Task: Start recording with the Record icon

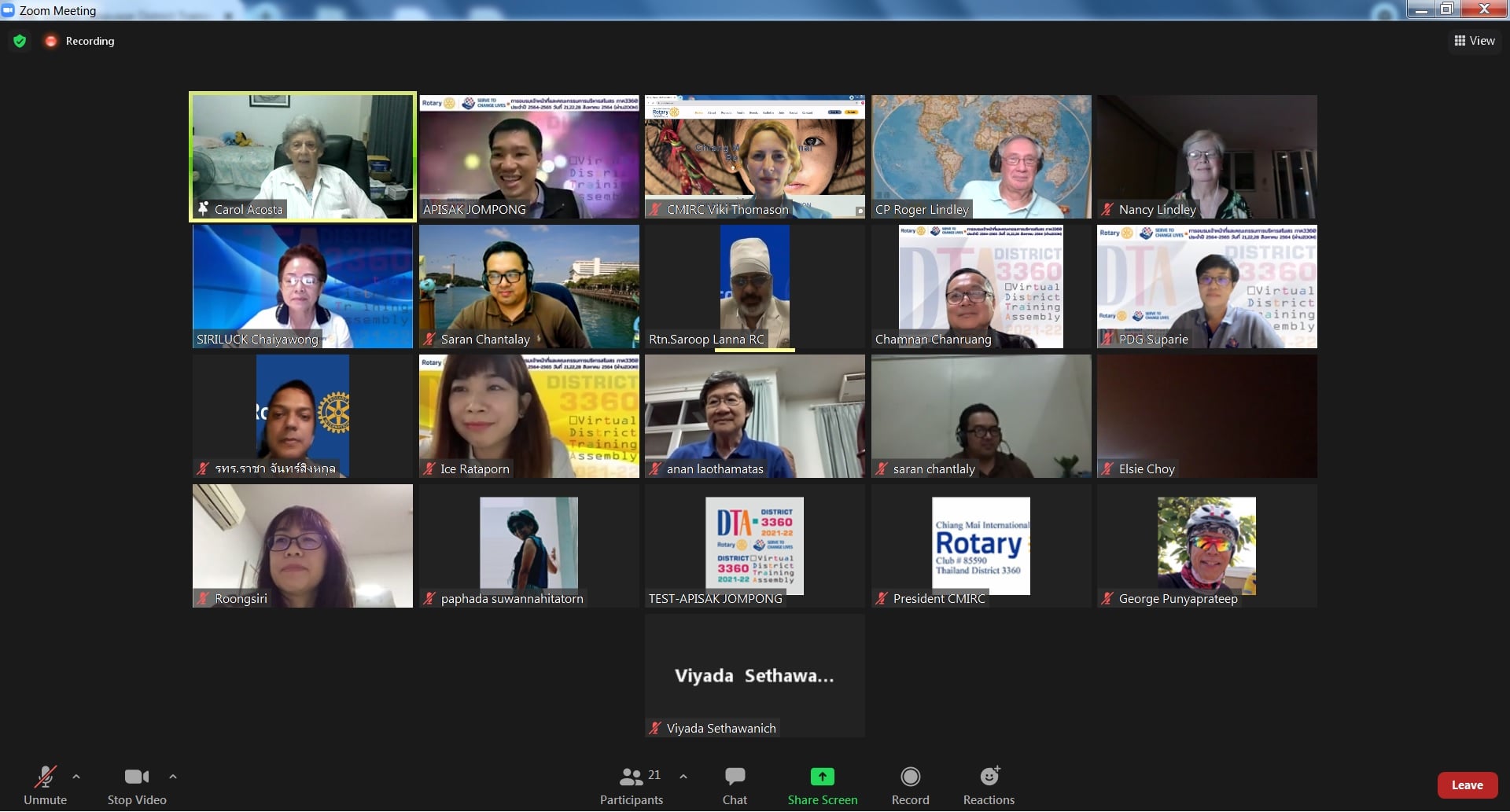Action: tap(910, 777)
